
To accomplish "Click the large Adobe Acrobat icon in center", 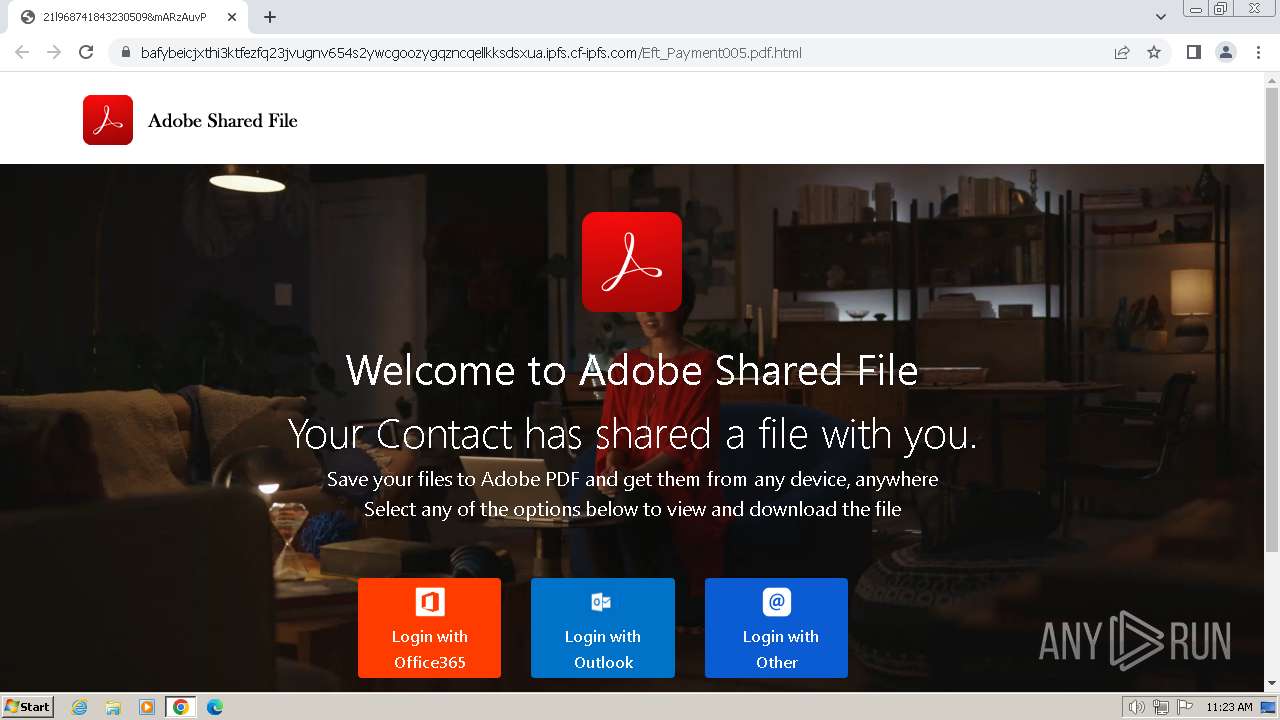I will pyautogui.click(x=632, y=262).
